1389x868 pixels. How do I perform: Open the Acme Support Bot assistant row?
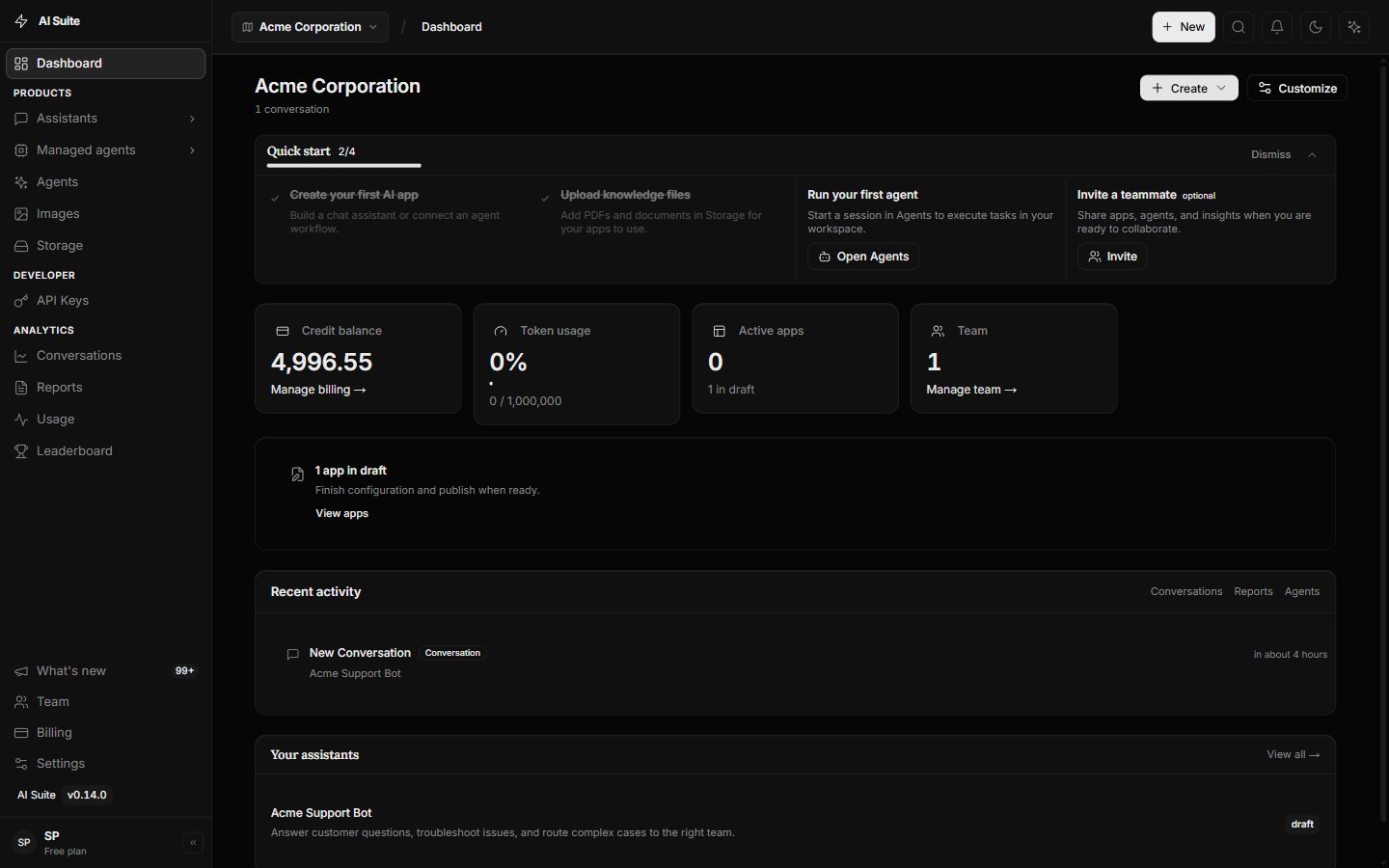coord(795,823)
